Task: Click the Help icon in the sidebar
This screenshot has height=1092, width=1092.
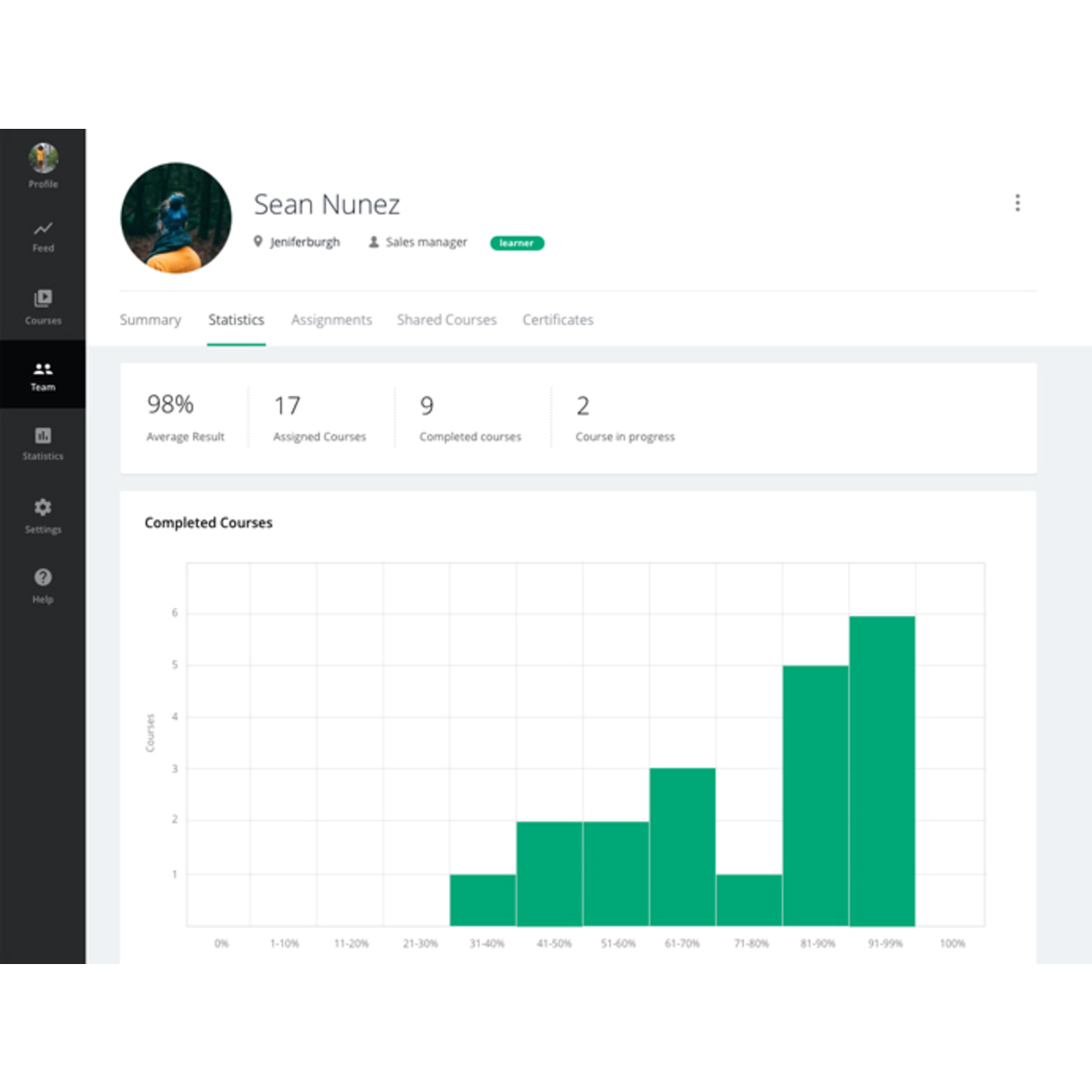Action: (x=43, y=585)
